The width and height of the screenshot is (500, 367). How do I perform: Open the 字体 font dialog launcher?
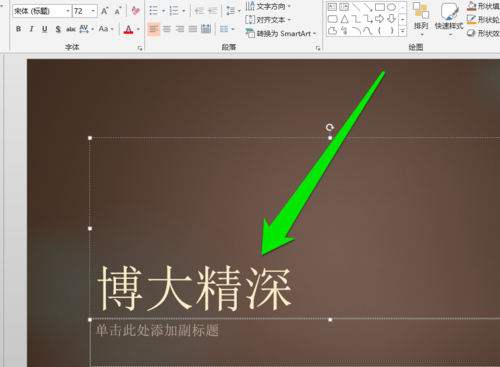[140, 48]
